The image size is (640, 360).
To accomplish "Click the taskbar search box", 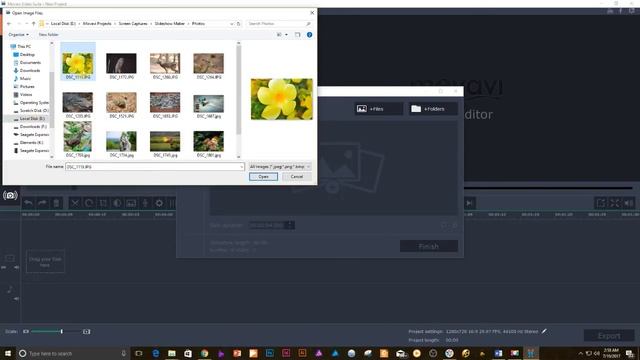I will 73,353.
